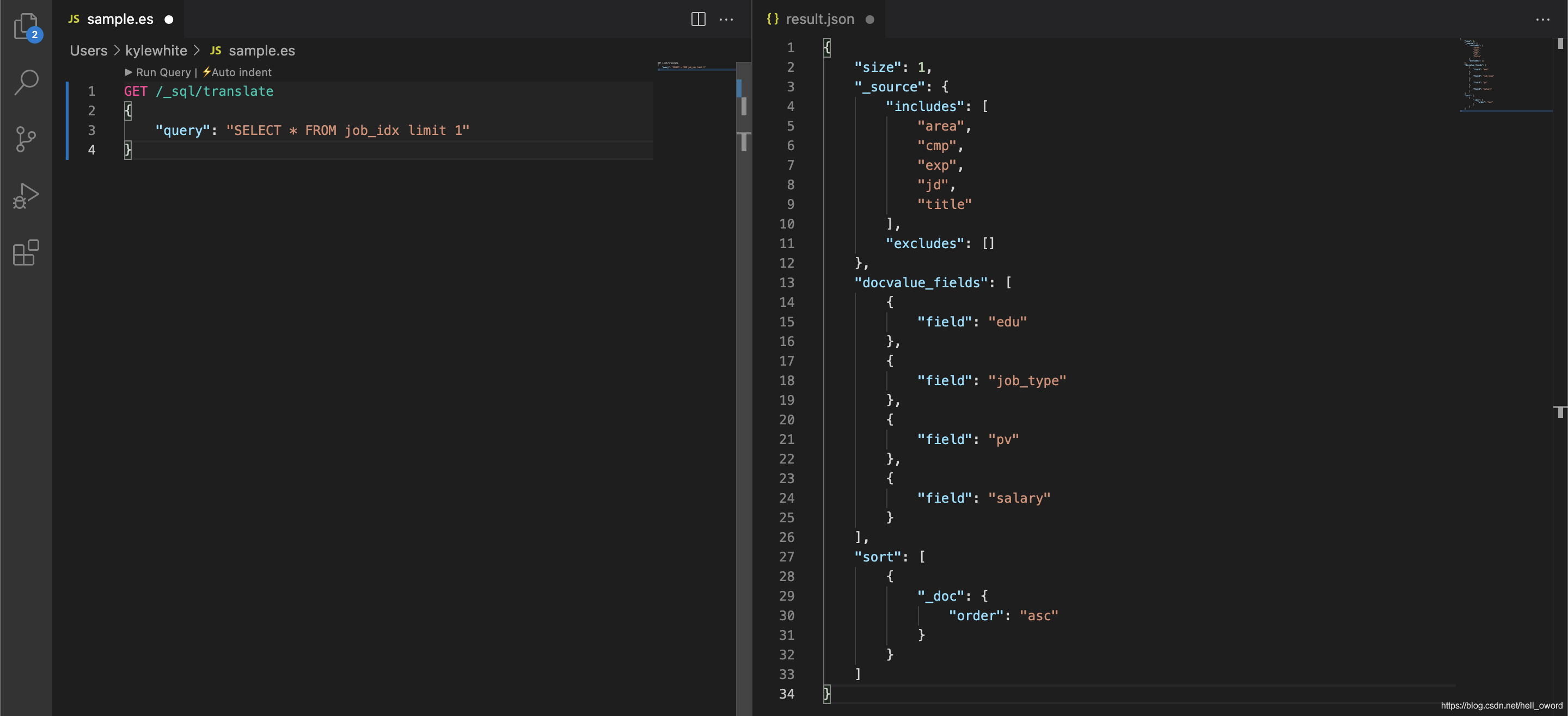Open the Extensions view icon

click(x=26, y=252)
